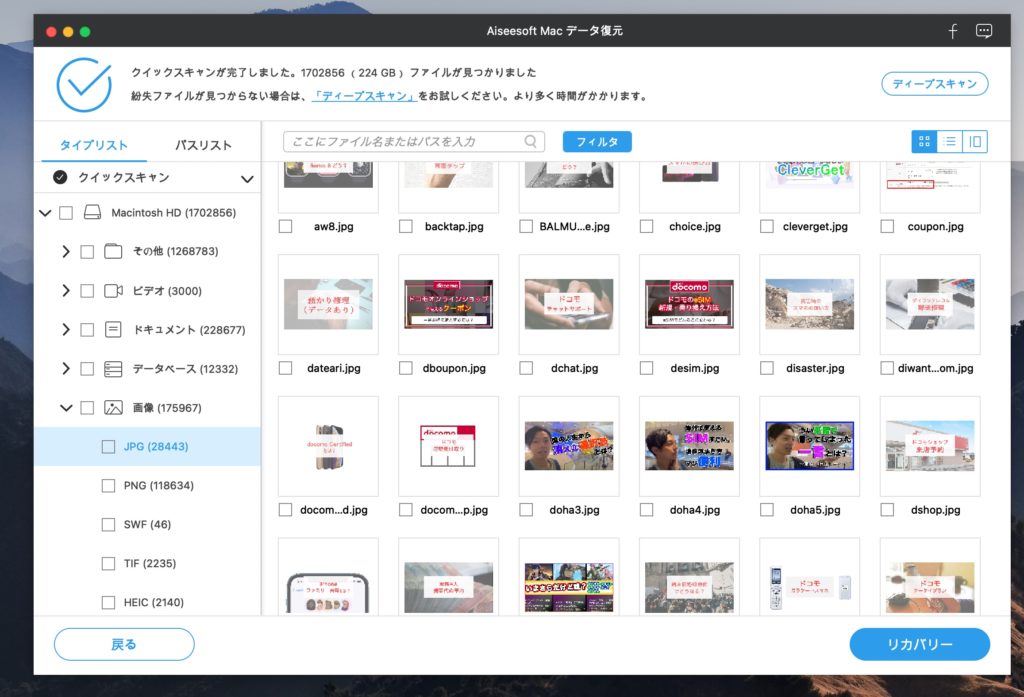This screenshot has height=697, width=1024.
Task: Tick the JPG (28443) checkbox
Action: (108, 447)
